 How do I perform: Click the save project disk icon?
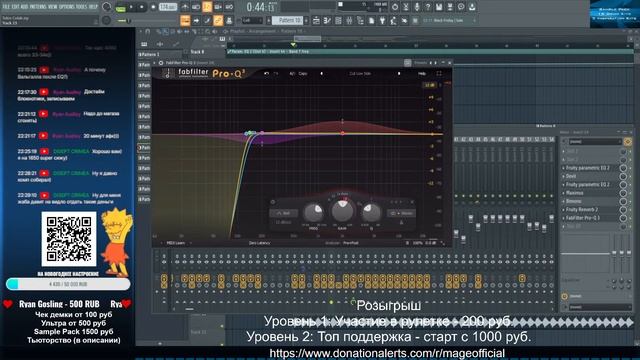439,7
